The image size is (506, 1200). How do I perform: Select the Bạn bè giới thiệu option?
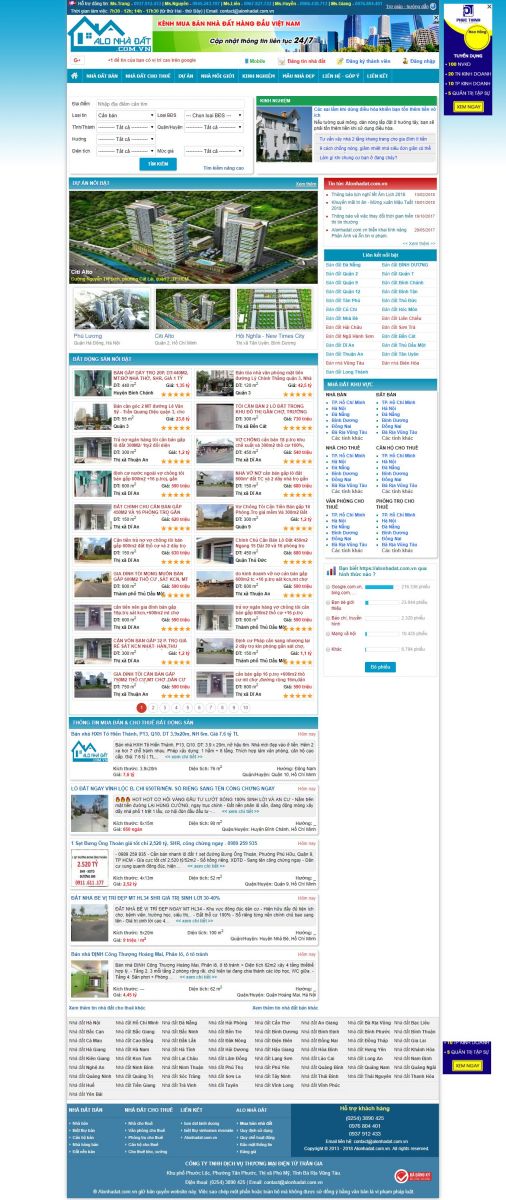(x=328, y=603)
